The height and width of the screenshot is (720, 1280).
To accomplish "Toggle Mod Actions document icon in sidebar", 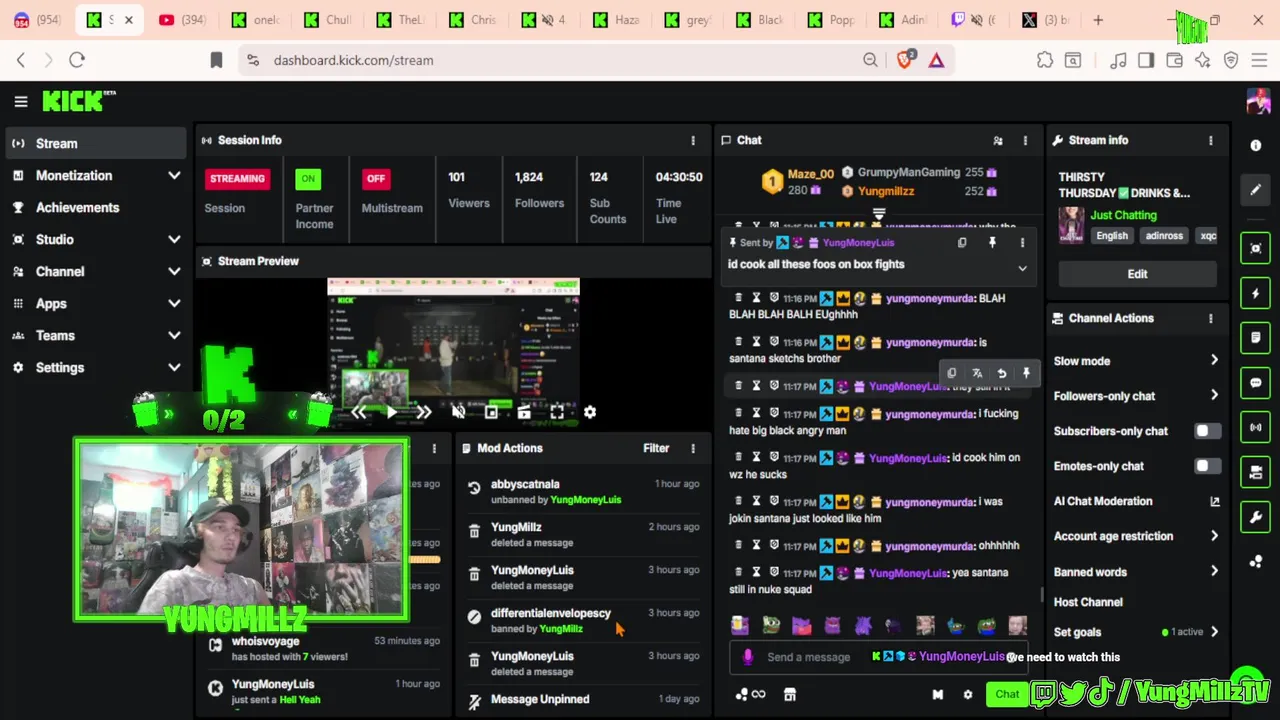I will (1256, 338).
